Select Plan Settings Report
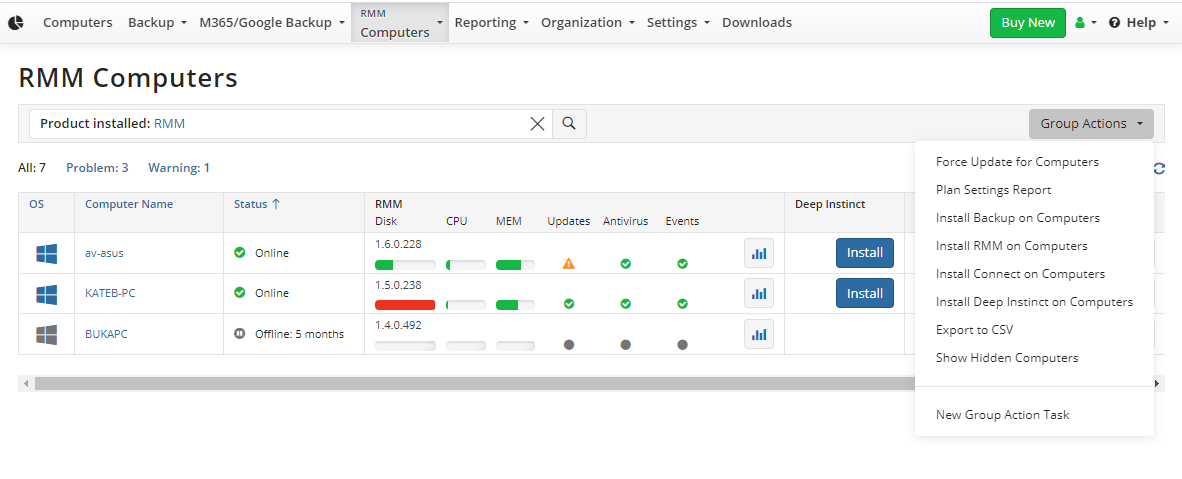 [x=993, y=190]
